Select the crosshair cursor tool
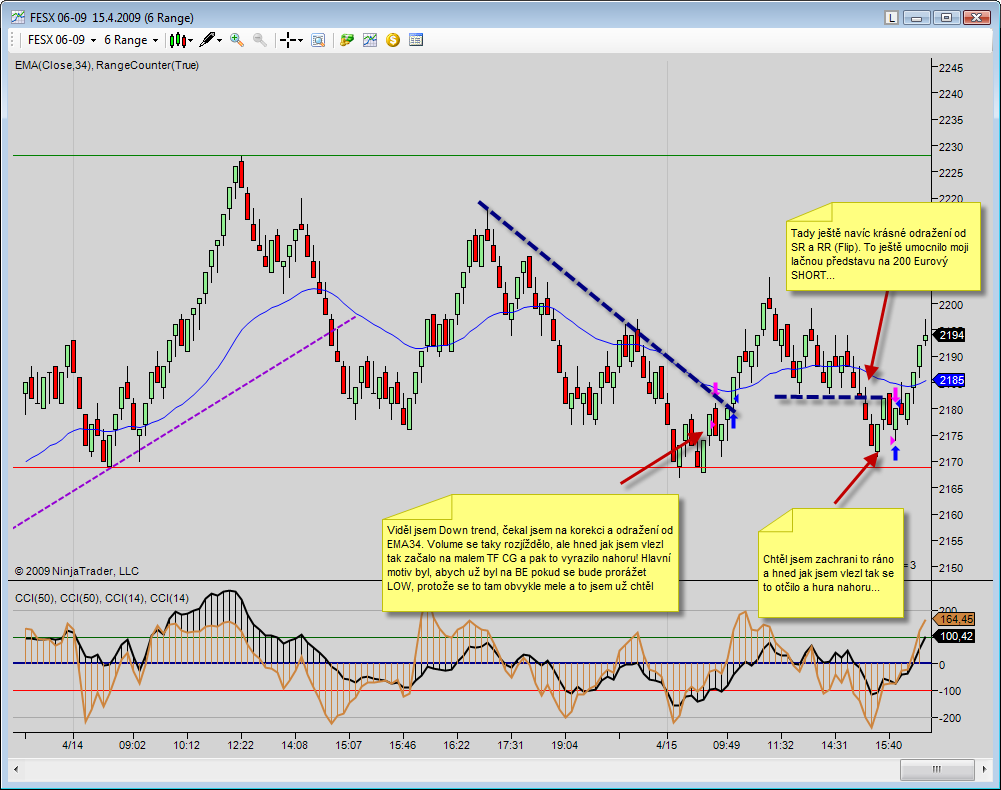The height and width of the screenshot is (790, 1001). coord(288,40)
